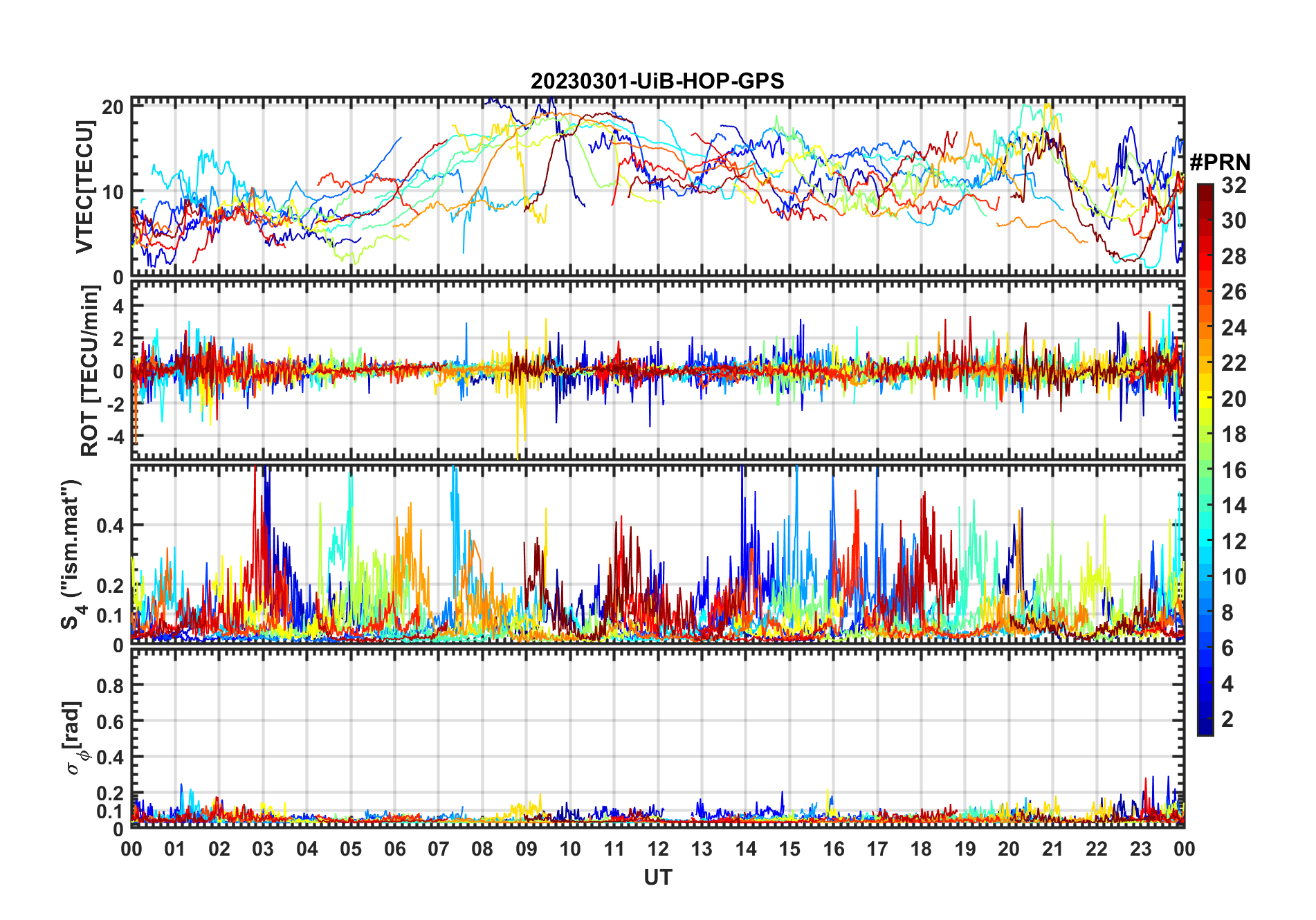Click x-axis hour tick label 11
Screen dimensions: 1316x920
tap(614, 849)
